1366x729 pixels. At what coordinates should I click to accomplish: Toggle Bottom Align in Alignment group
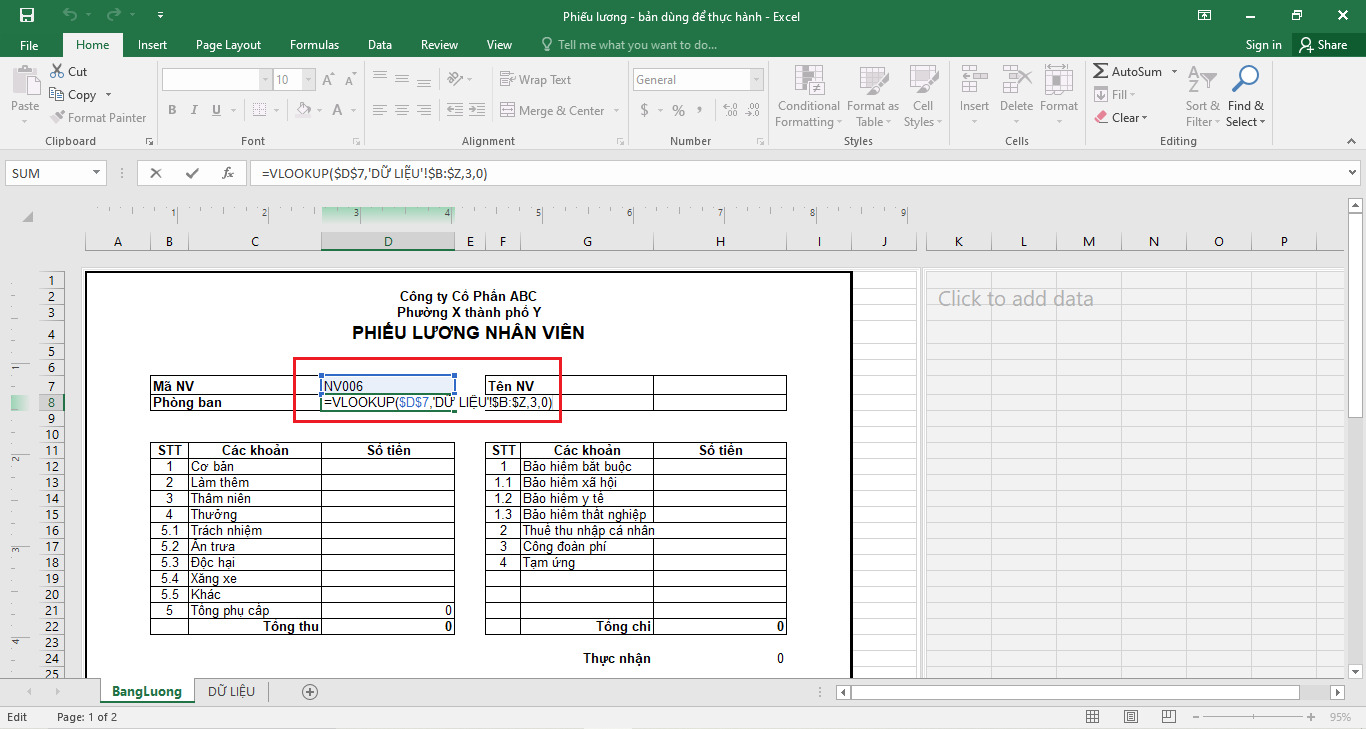pyautogui.click(x=424, y=80)
